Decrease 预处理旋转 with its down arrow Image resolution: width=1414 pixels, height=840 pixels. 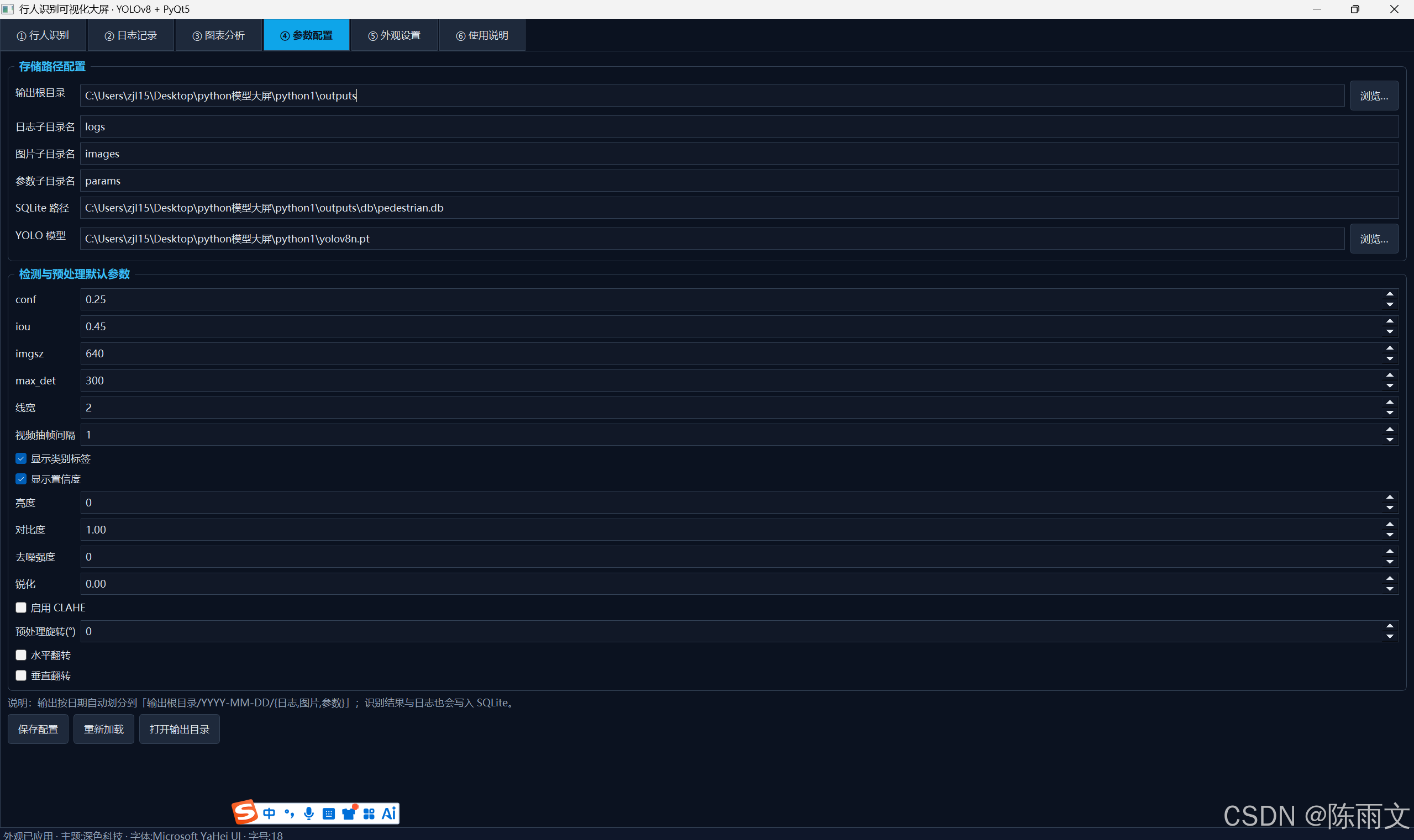(1390, 636)
